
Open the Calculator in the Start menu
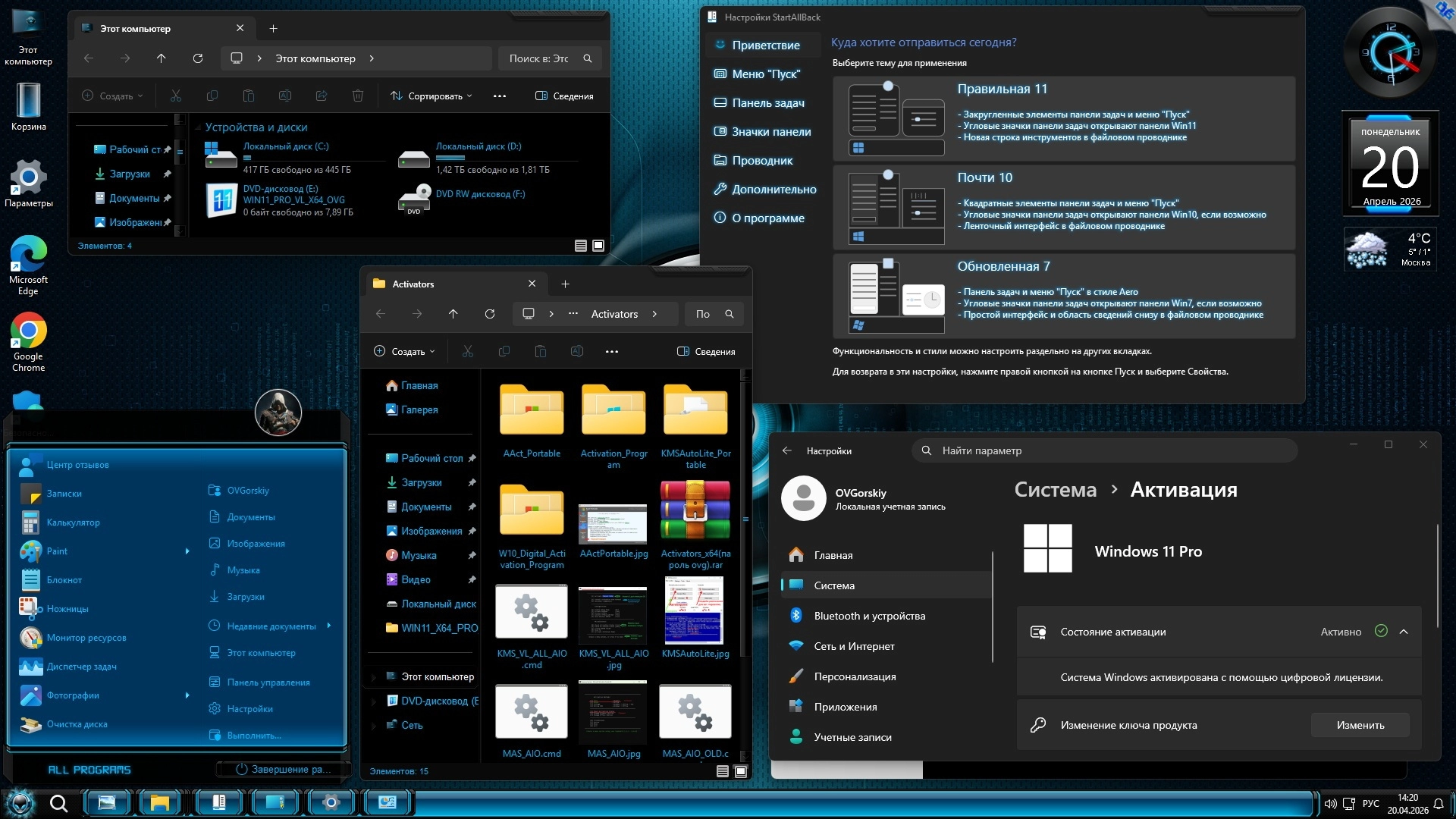point(72,522)
